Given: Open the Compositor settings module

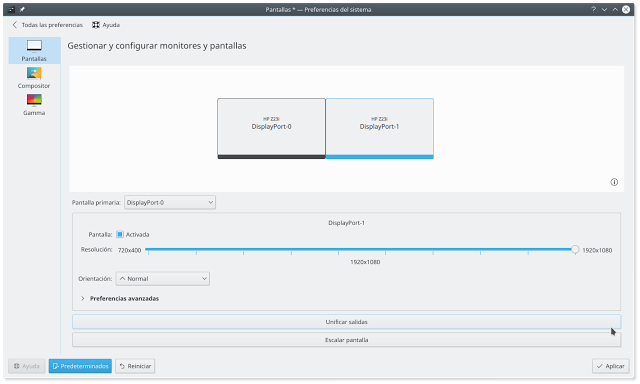Looking at the screenshot, I should 34,78.
